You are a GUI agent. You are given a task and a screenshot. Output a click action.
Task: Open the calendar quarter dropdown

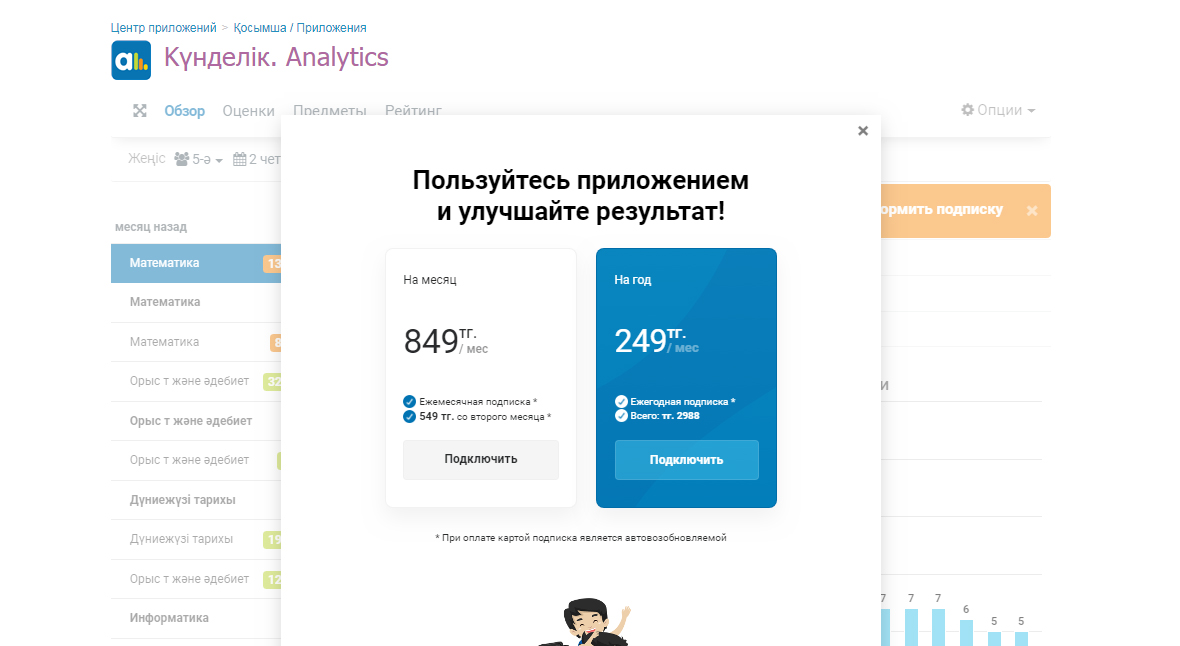257,159
